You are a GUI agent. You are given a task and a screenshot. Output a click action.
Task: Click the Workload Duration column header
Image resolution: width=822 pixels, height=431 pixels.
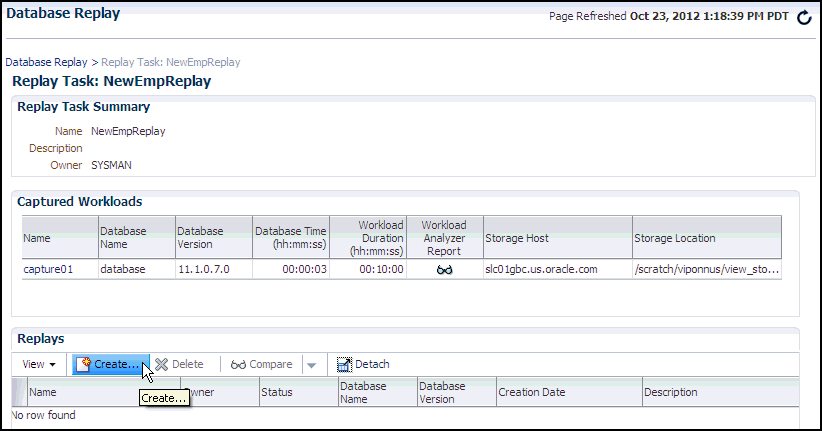tap(368, 238)
